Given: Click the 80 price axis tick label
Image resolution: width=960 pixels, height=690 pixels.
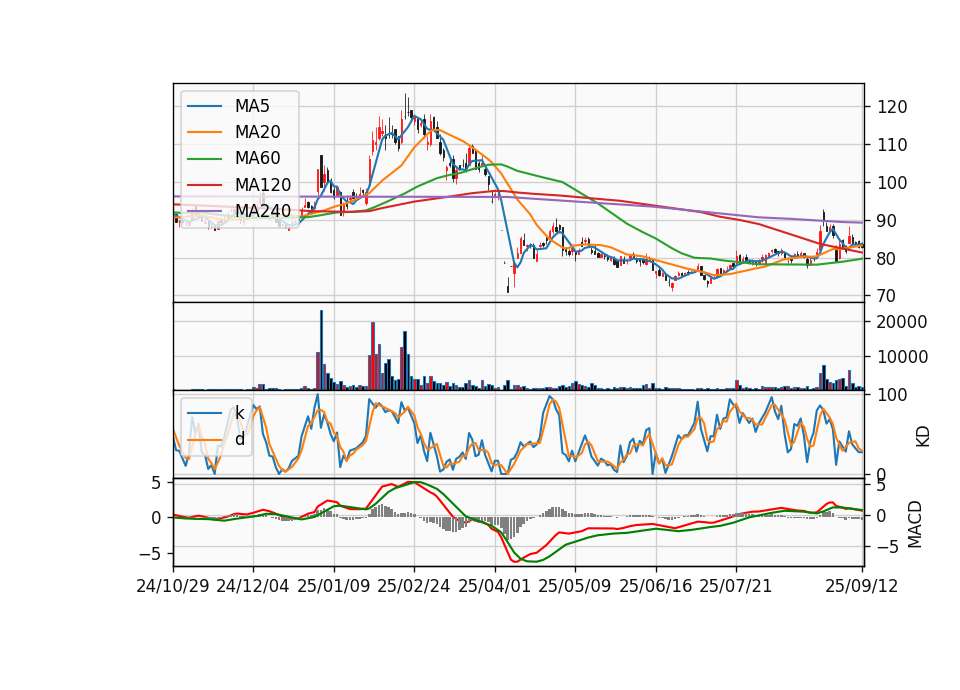Looking at the screenshot, I should [887, 259].
